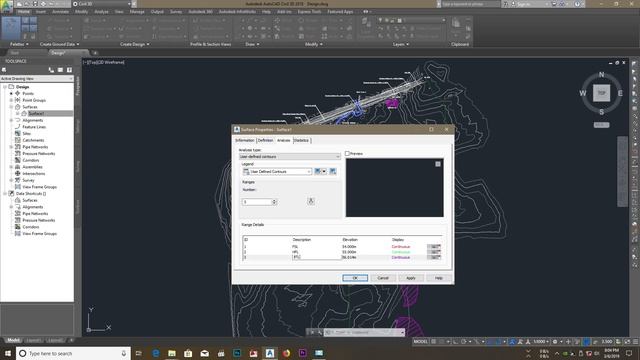Click the Help button in the dialog
The image size is (640, 360).
(438, 278)
